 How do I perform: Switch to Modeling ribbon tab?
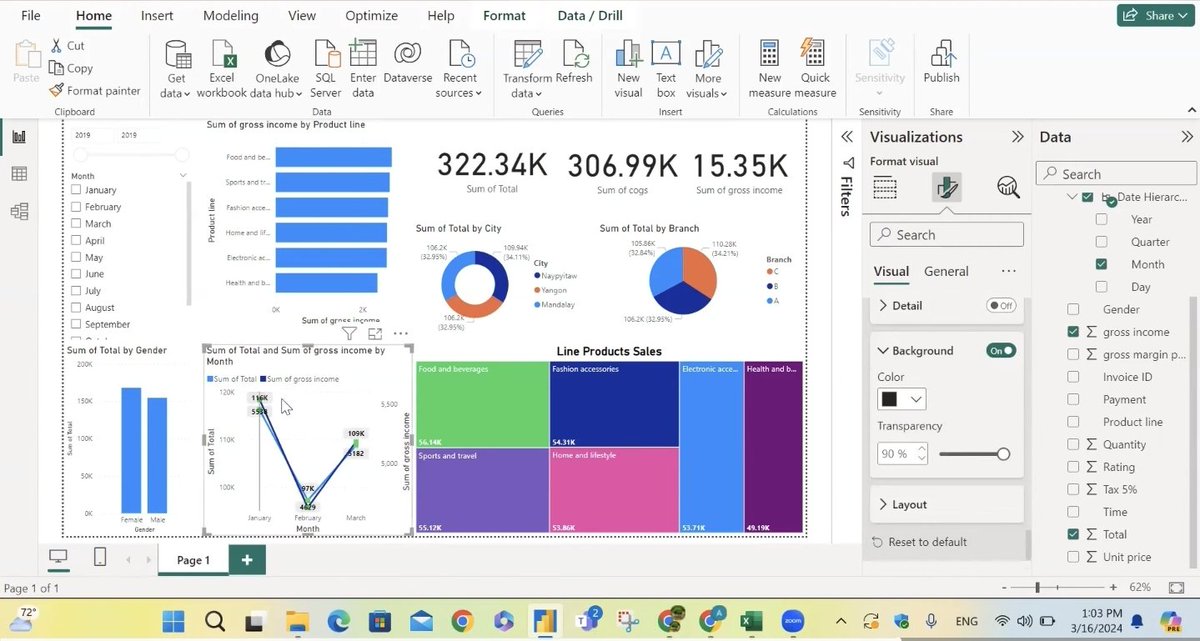click(231, 16)
